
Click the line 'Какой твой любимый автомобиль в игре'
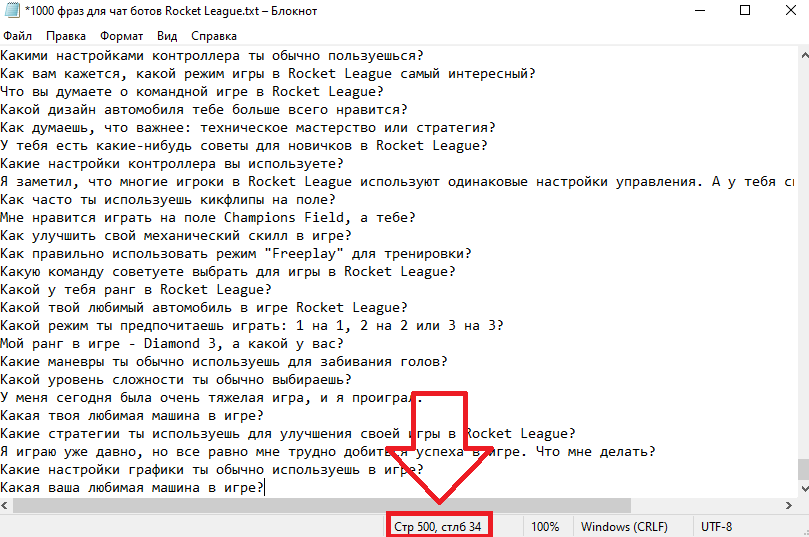coord(204,308)
